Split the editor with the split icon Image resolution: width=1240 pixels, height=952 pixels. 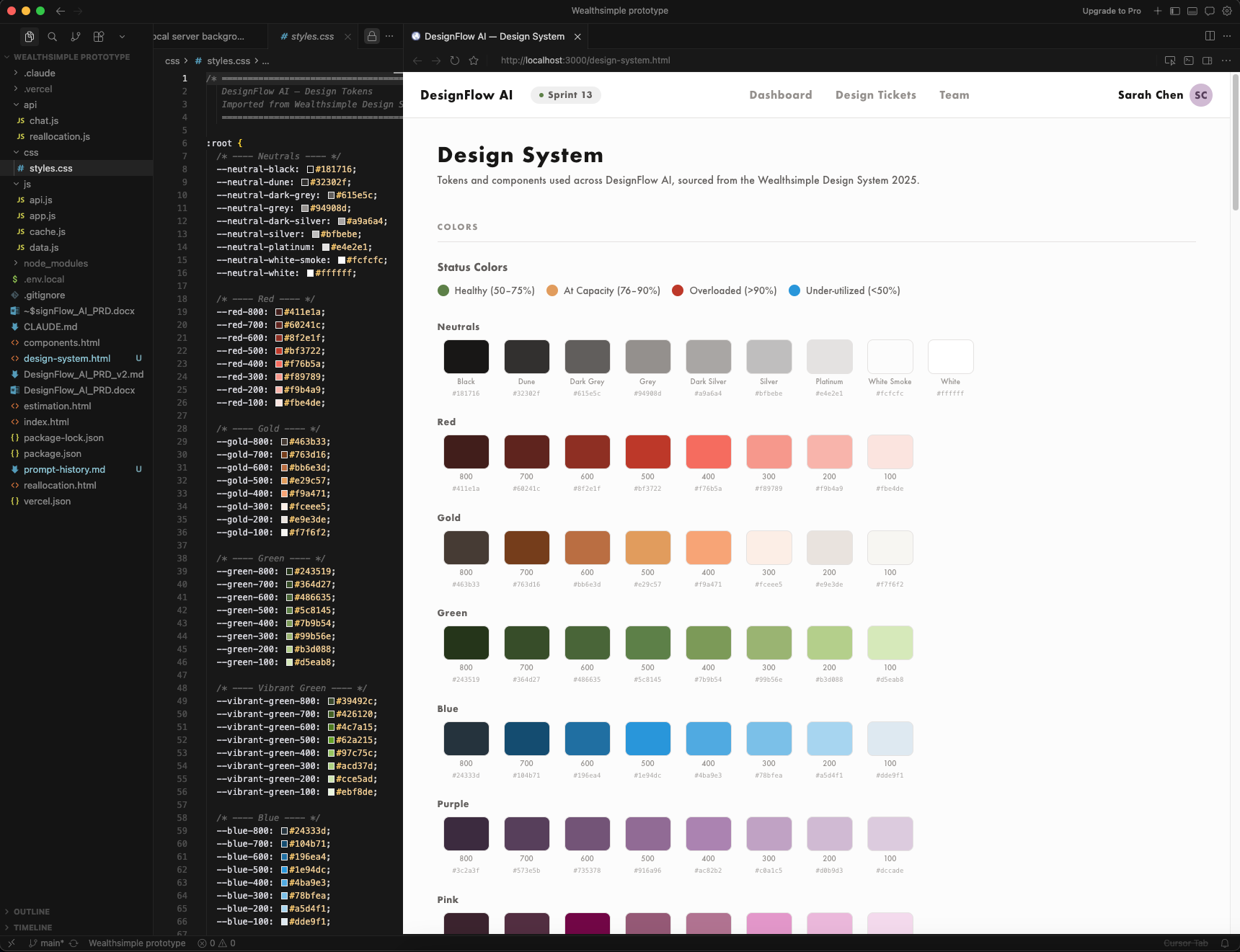point(1208,36)
